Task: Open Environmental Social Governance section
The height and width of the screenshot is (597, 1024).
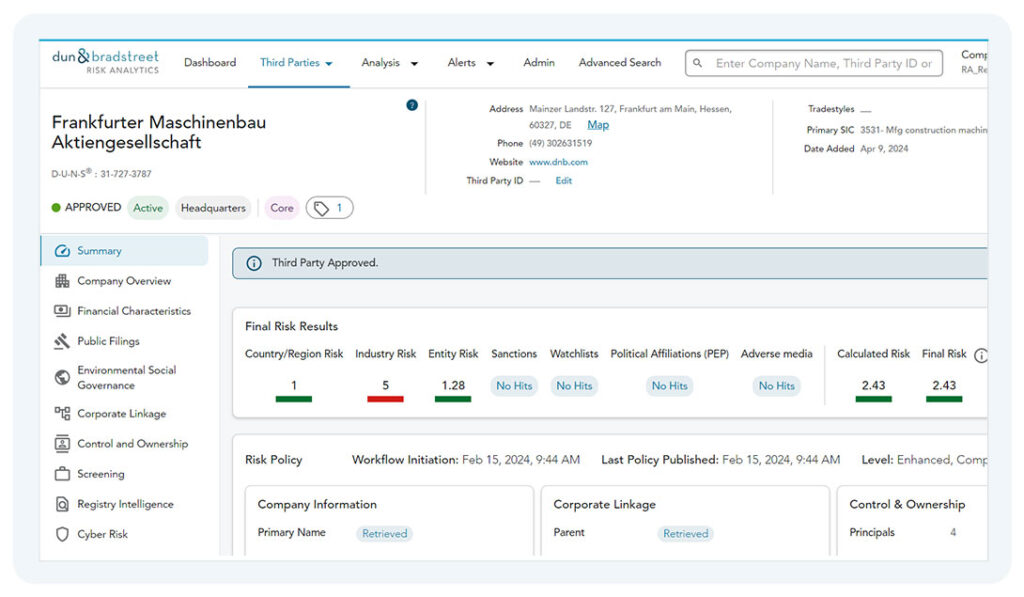Action: (125, 378)
